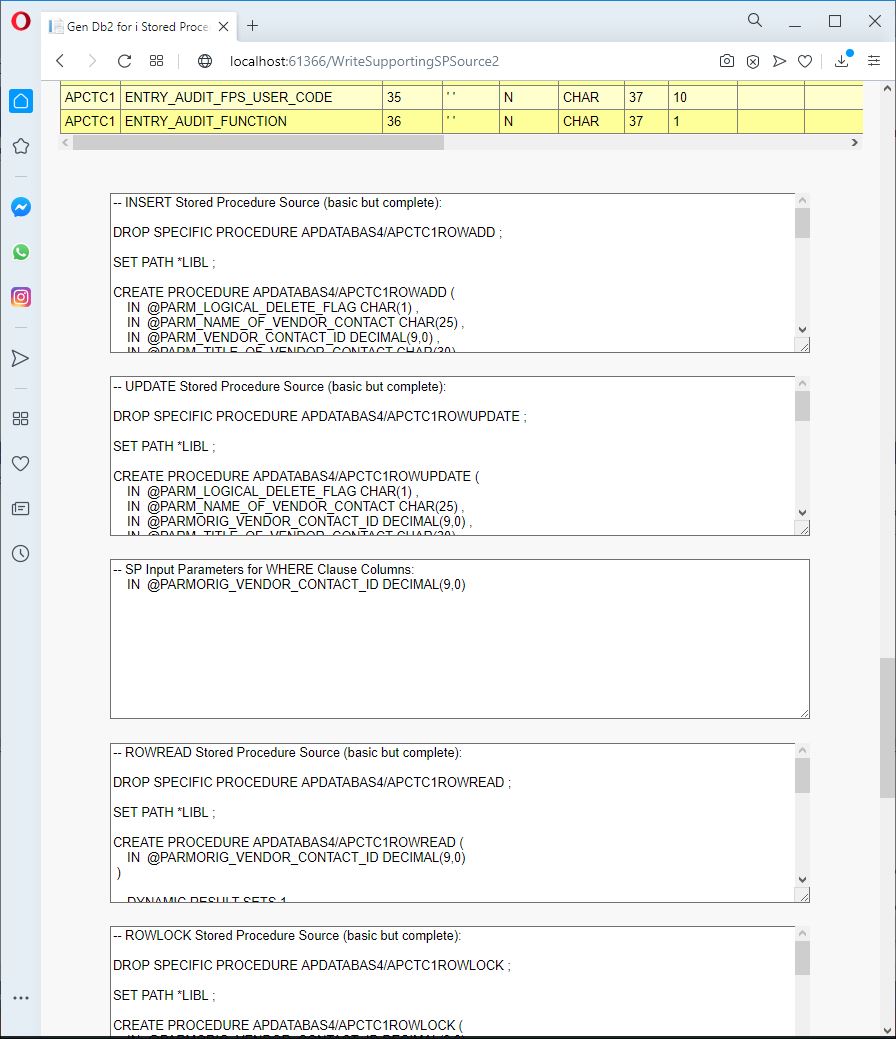Image resolution: width=896 pixels, height=1039 pixels.
Task: Select cell ENTRY_AUDIT_FPS_USER_CODE
Action: pos(251,97)
